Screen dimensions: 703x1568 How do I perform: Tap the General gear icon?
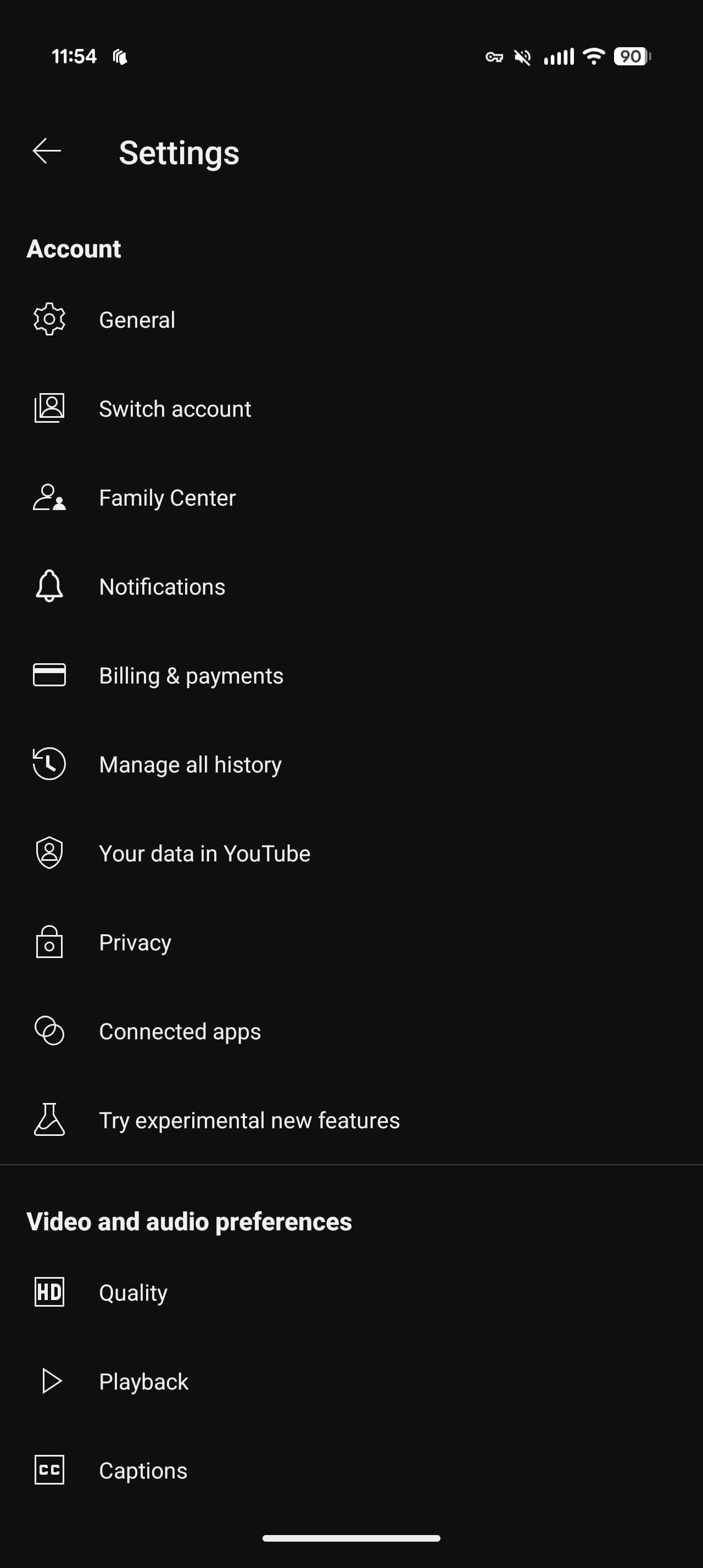point(49,319)
